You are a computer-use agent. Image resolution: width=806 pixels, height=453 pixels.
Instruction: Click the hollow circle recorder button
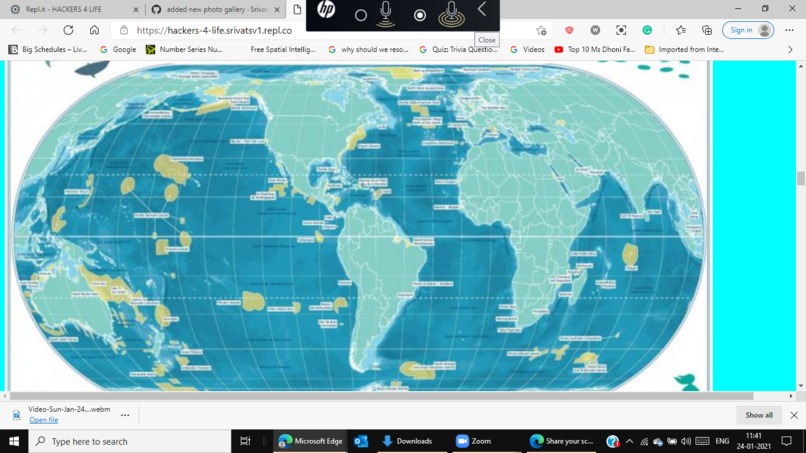tap(361, 15)
